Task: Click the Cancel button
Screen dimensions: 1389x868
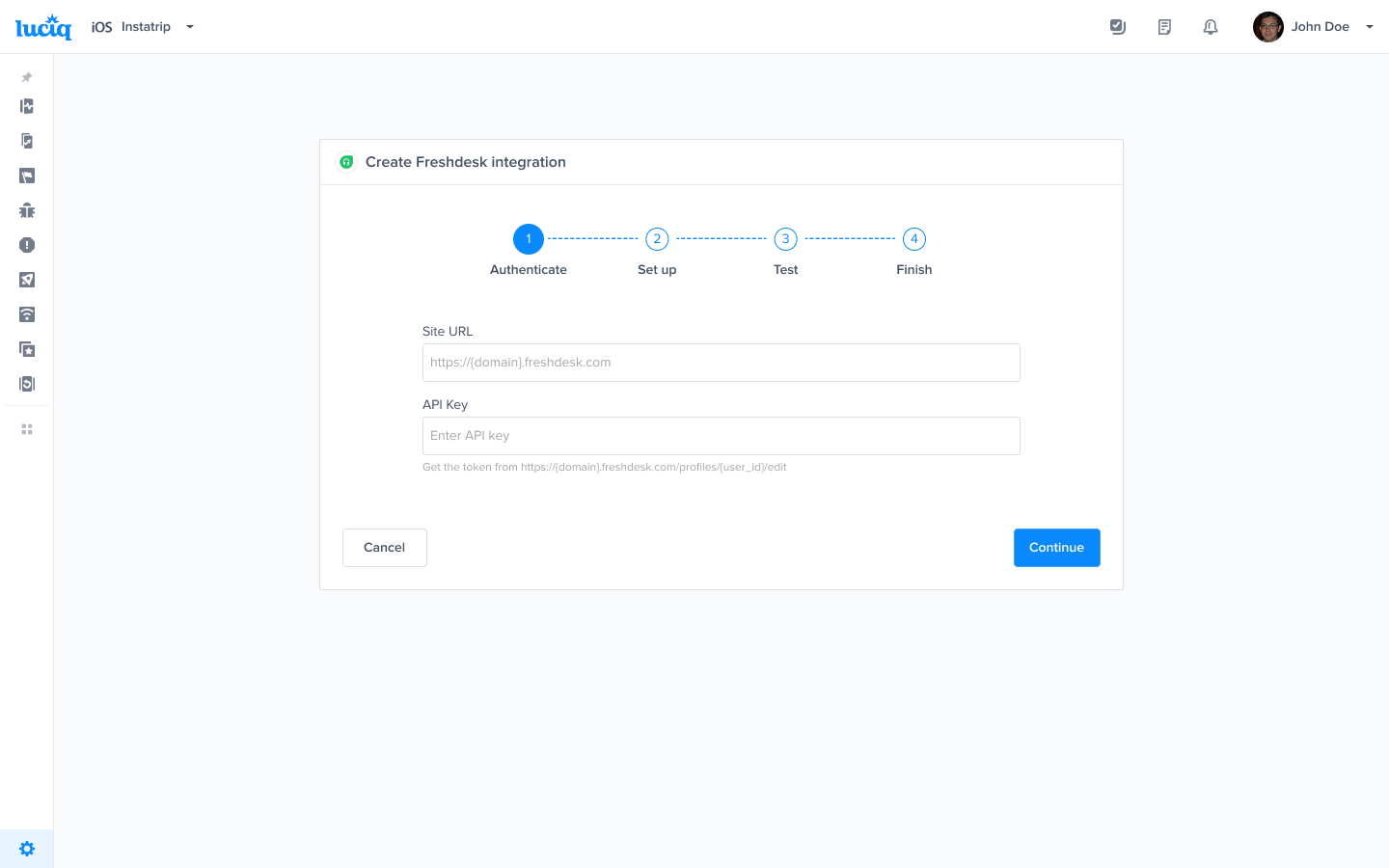Action: (x=385, y=548)
